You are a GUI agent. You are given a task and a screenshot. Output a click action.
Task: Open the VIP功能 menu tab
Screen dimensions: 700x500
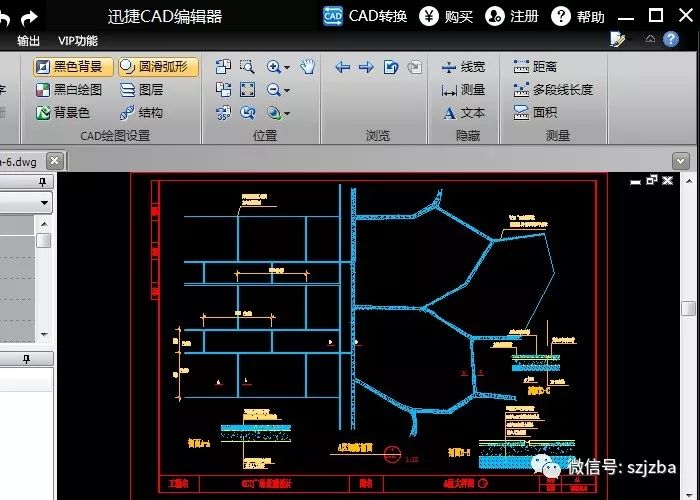click(x=78, y=41)
